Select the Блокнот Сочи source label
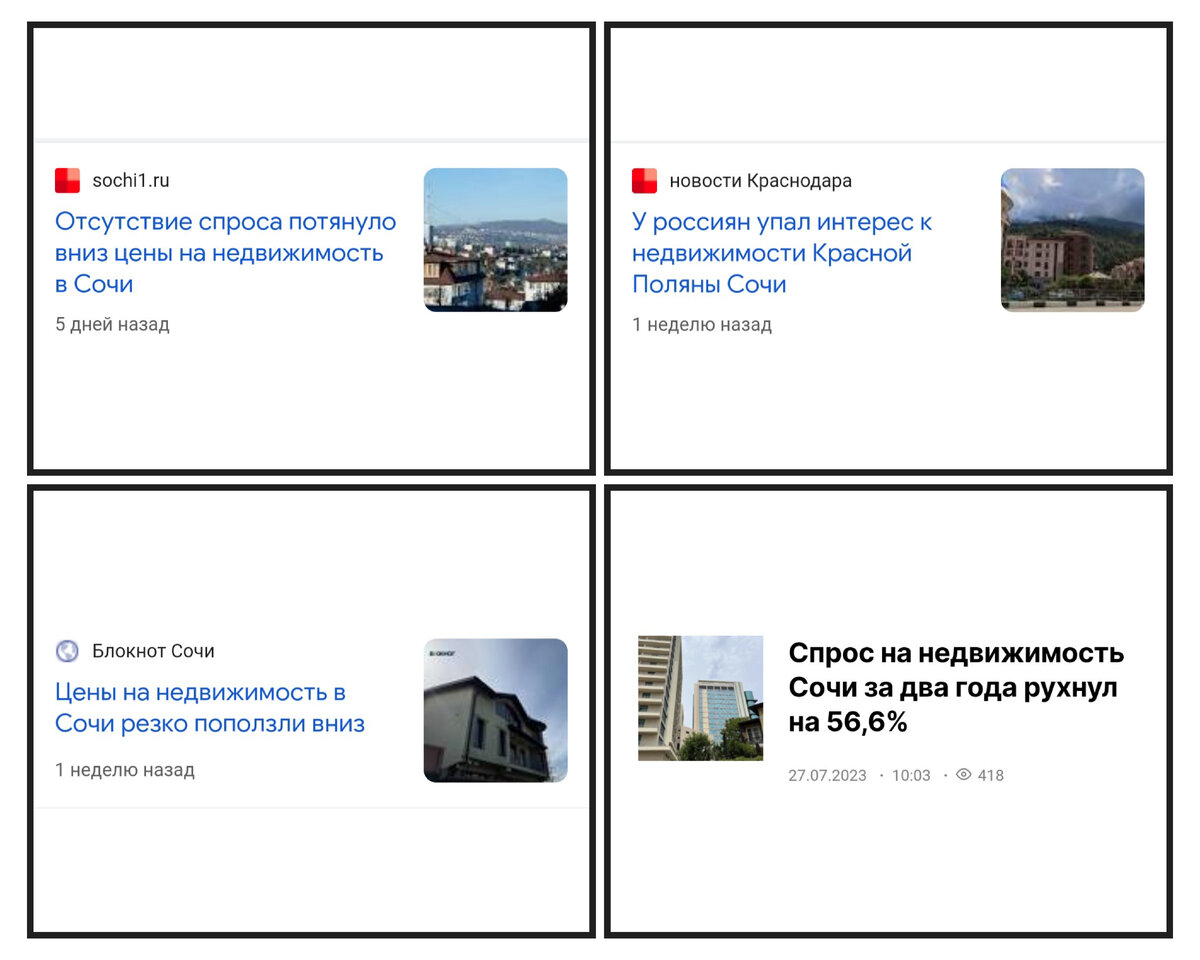Viewport: 1200px width, 960px height. coord(153,651)
